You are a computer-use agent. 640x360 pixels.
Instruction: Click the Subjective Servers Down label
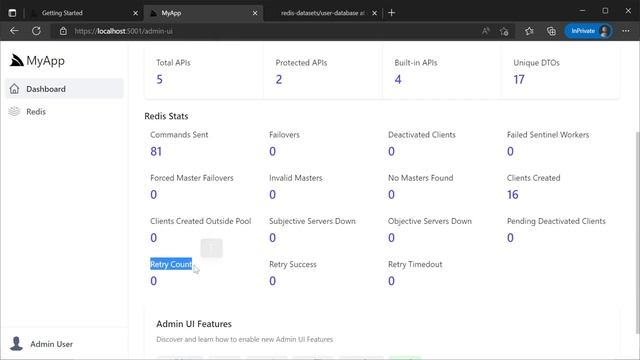tap(312, 221)
